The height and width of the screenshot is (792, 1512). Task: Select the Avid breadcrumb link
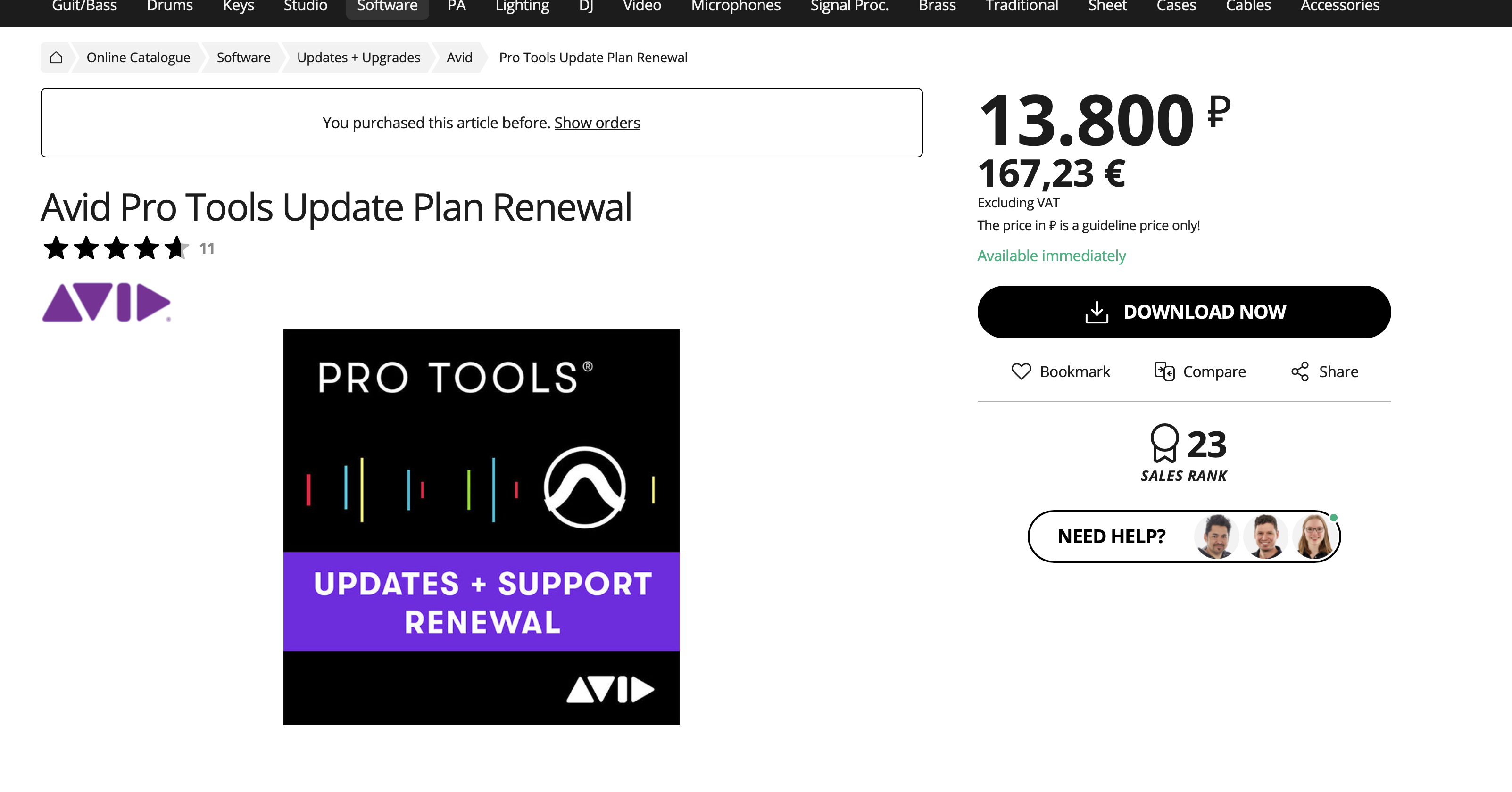(459, 58)
